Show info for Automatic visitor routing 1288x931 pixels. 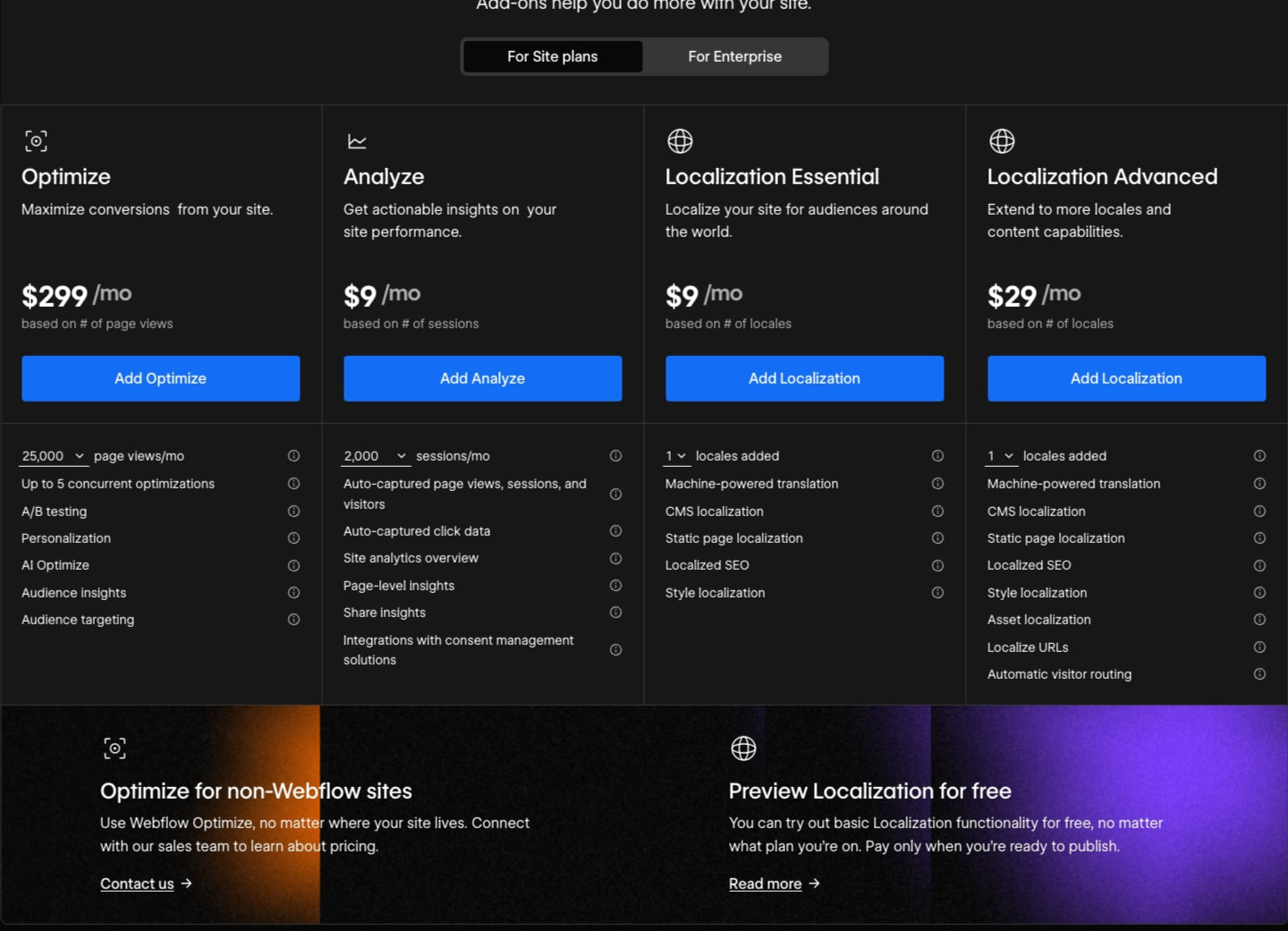click(1259, 674)
